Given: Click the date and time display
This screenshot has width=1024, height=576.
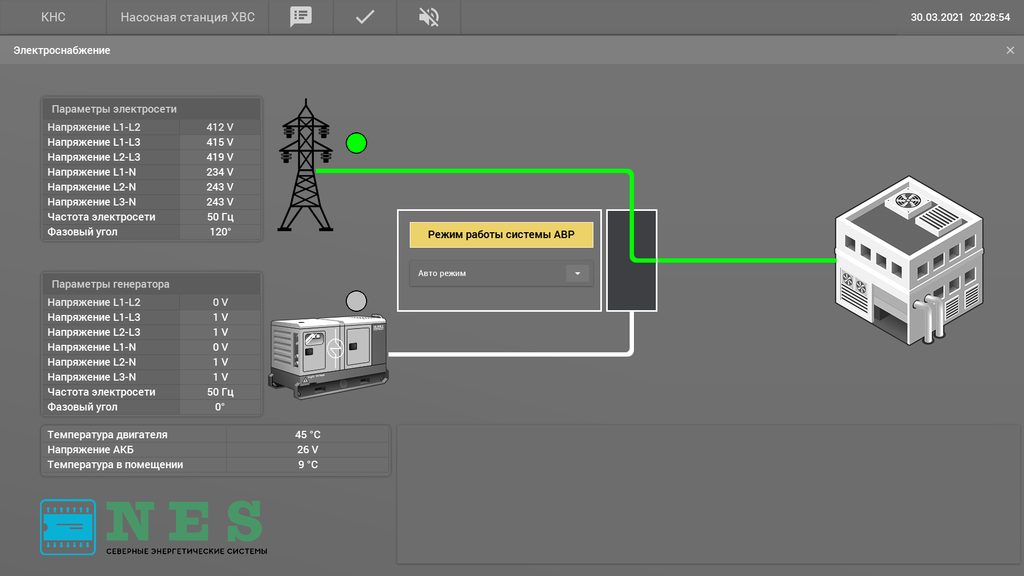Looking at the screenshot, I should pos(960,17).
